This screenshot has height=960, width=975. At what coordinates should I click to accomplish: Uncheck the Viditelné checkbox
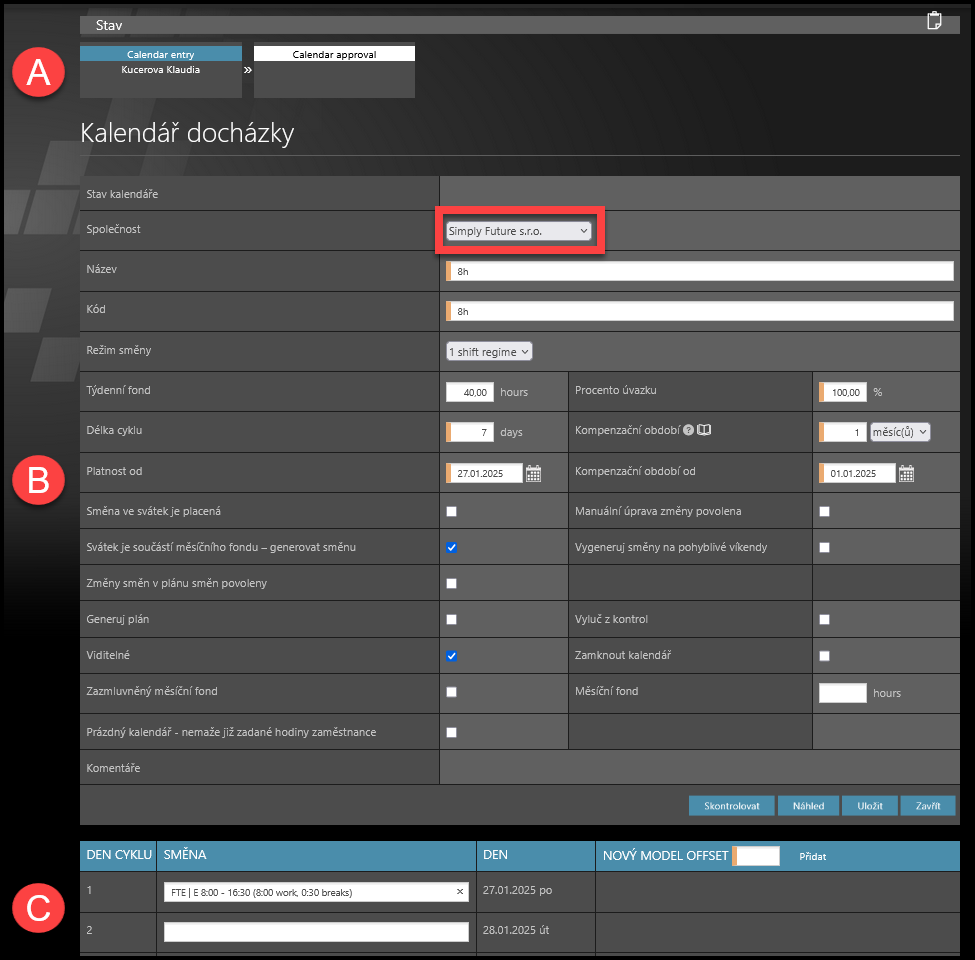pos(452,656)
